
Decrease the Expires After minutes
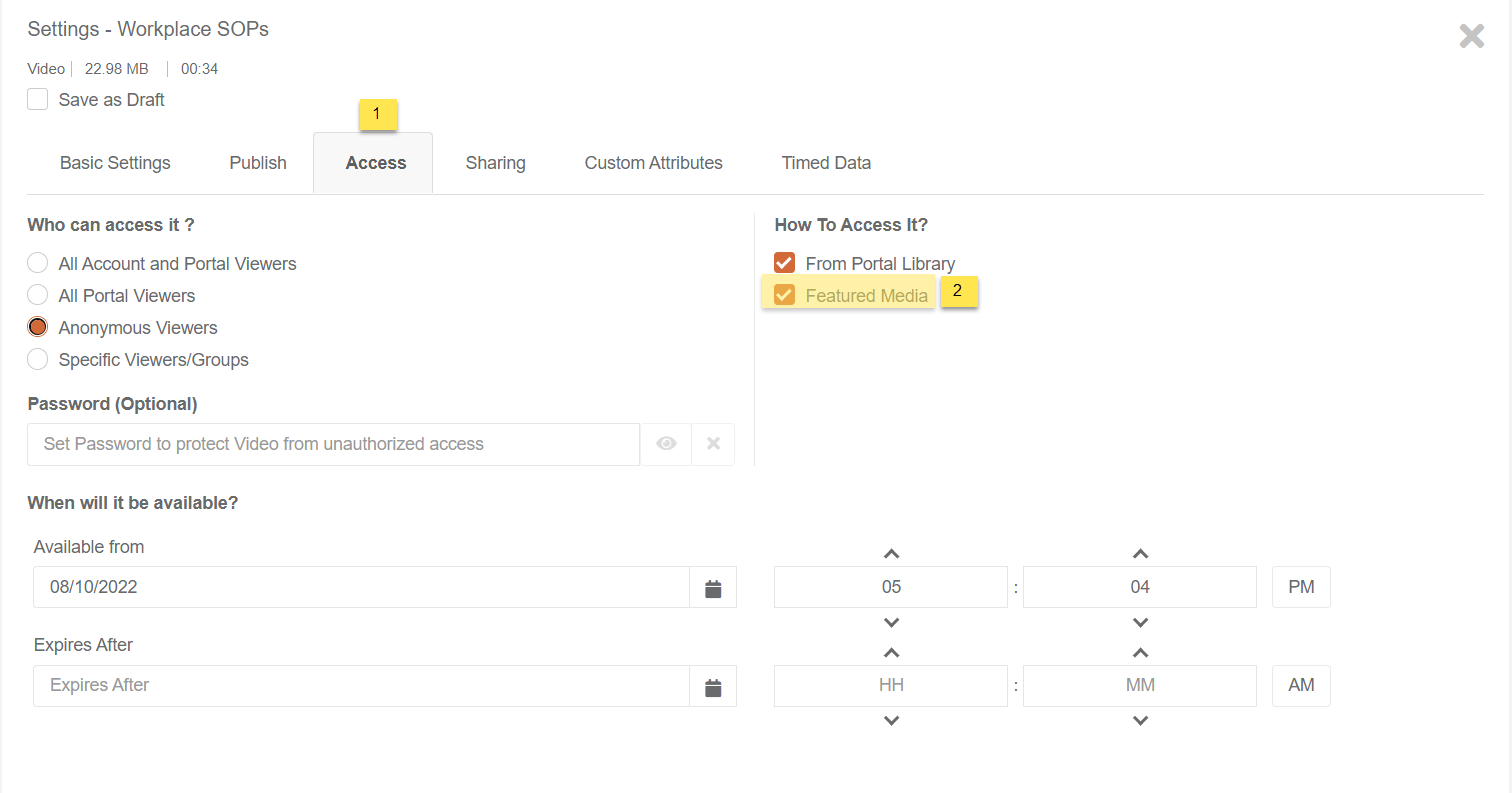click(x=1140, y=720)
